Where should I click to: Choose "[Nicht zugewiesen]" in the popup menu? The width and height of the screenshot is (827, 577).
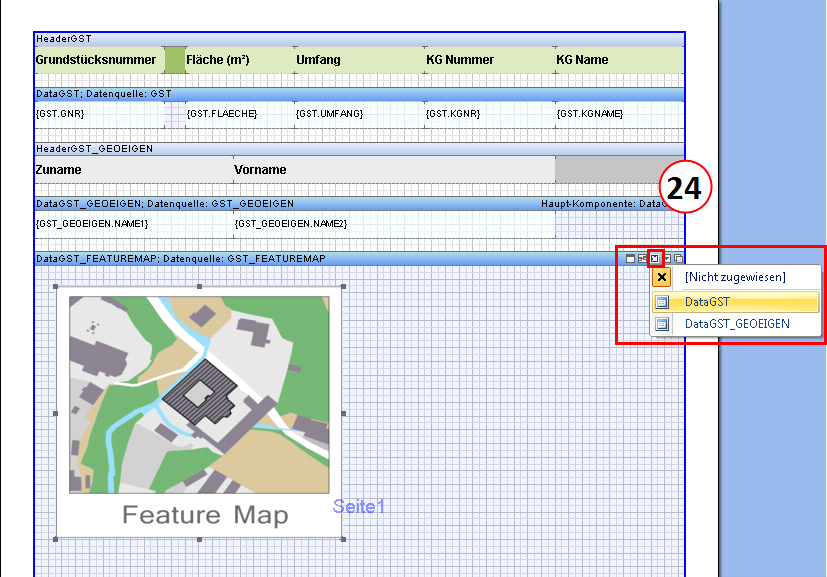[x=736, y=276]
